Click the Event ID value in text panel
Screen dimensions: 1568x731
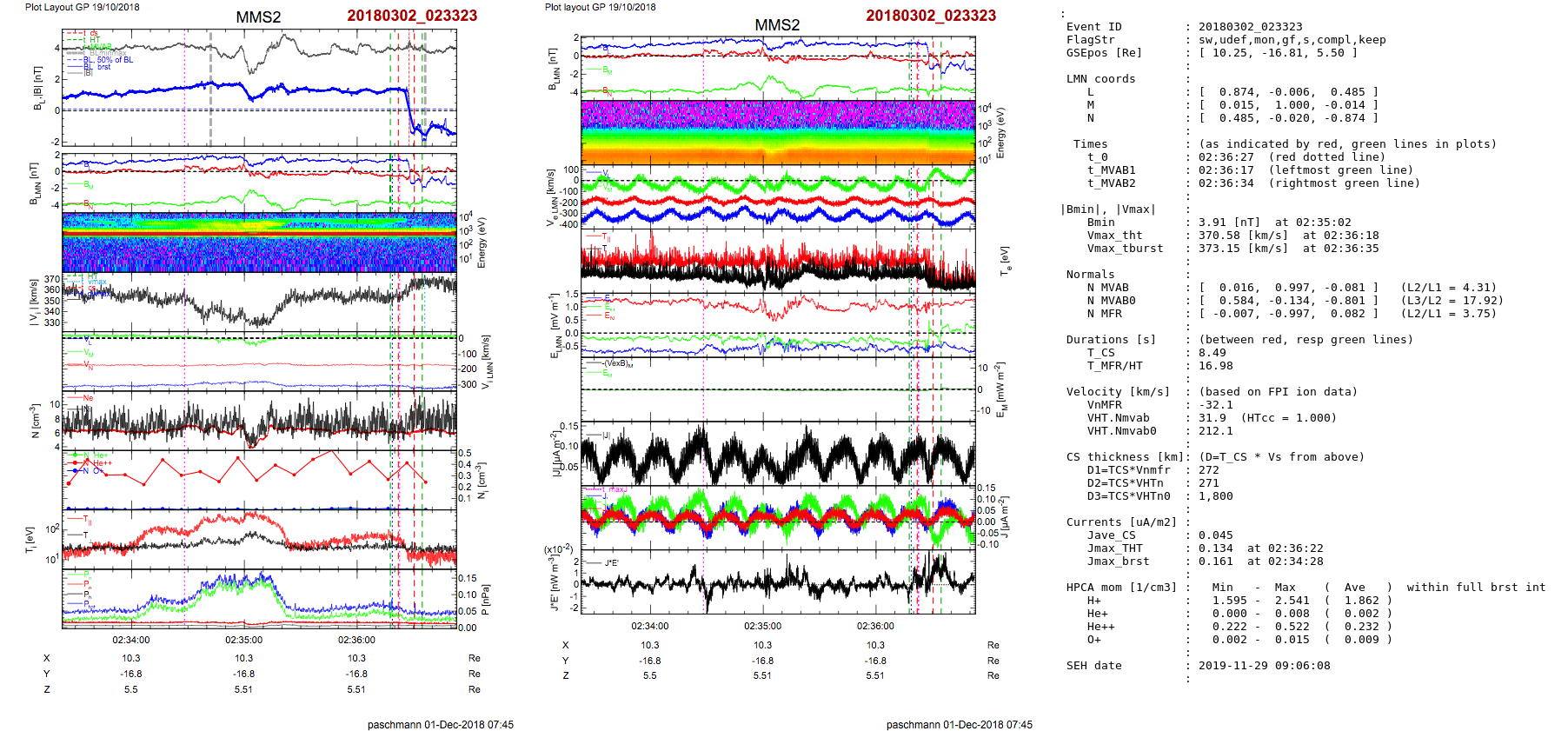(1250, 27)
